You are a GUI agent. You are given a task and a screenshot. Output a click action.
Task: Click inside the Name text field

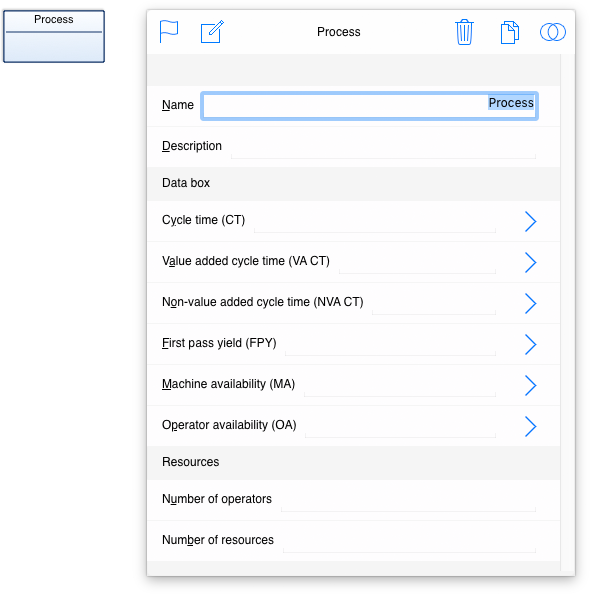[369, 106]
